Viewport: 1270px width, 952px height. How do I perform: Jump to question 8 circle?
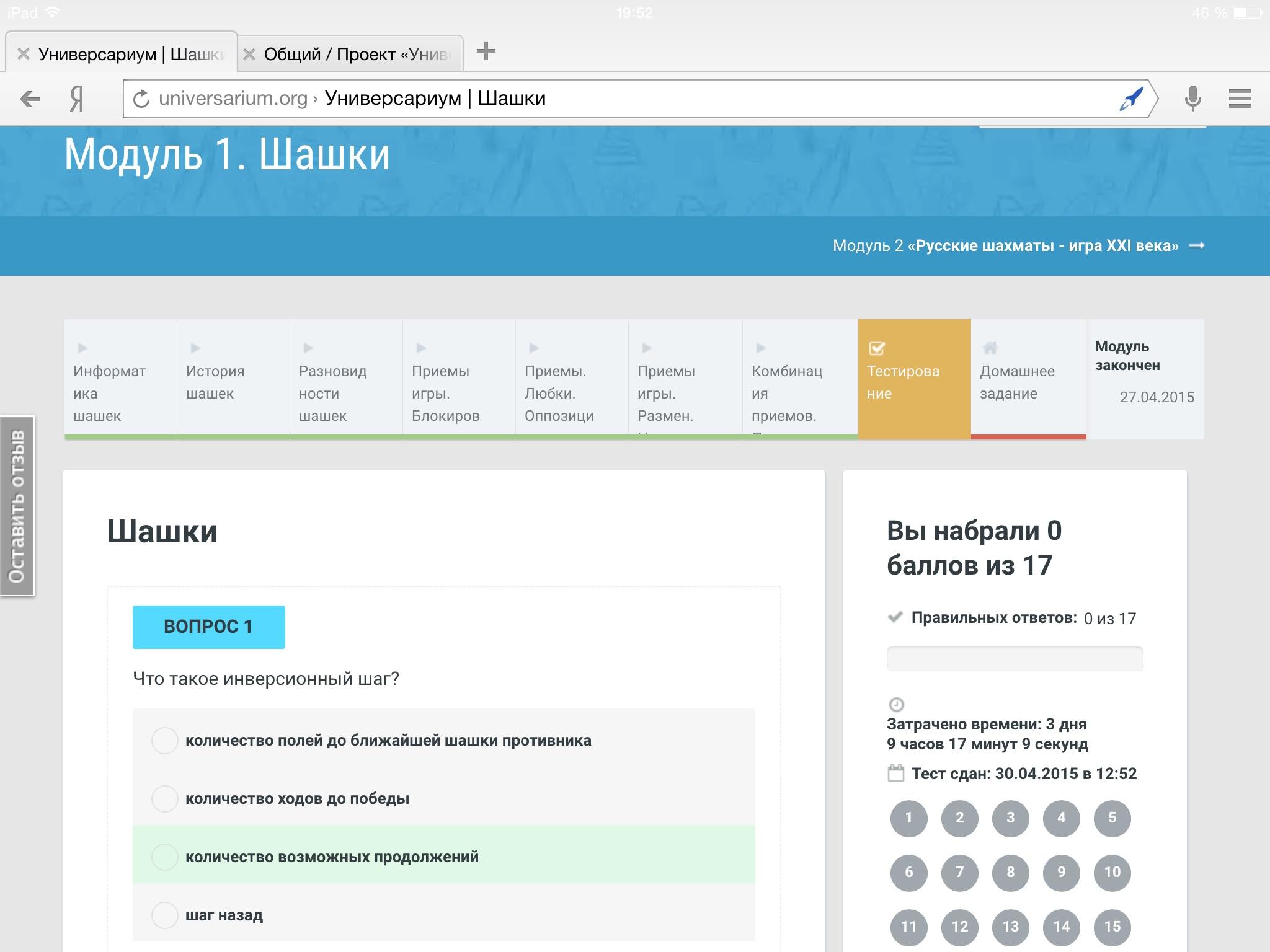(x=1011, y=873)
